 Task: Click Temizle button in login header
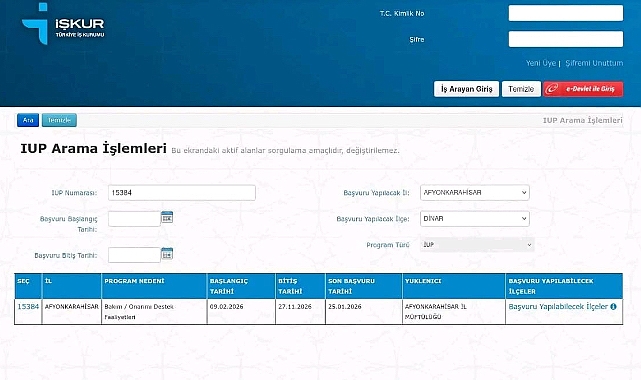(521, 89)
